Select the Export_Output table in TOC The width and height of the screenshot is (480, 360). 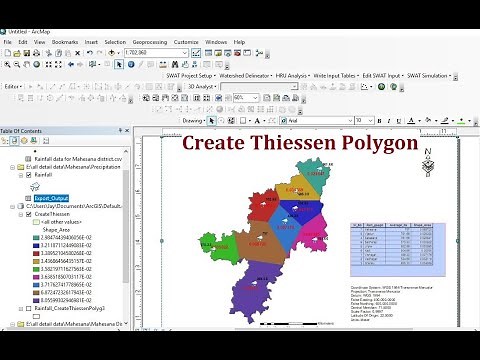tap(51, 198)
